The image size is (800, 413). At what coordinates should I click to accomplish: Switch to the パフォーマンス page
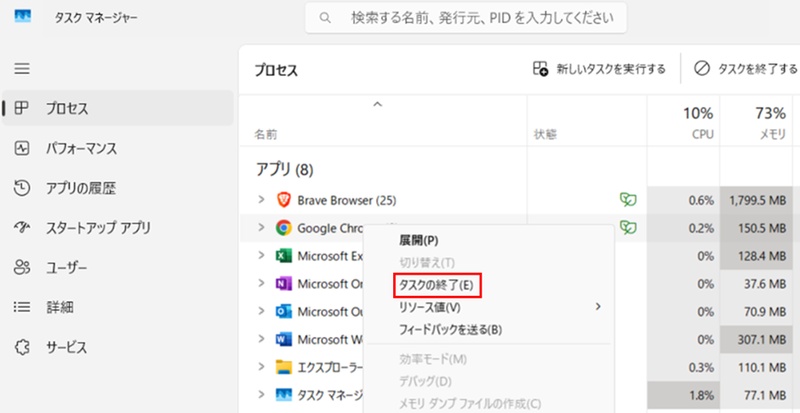(117, 149)
